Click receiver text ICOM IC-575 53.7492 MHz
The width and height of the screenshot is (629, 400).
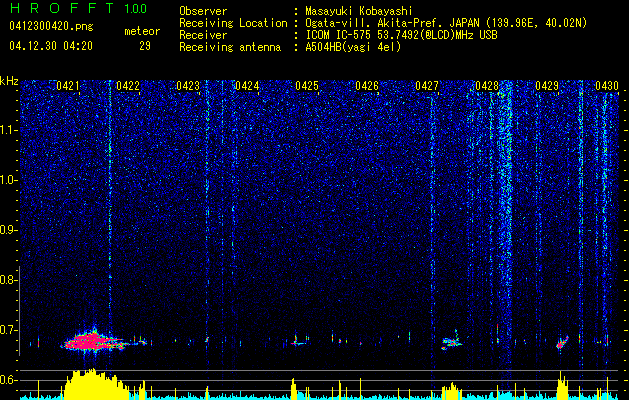[x=401, y=35]
